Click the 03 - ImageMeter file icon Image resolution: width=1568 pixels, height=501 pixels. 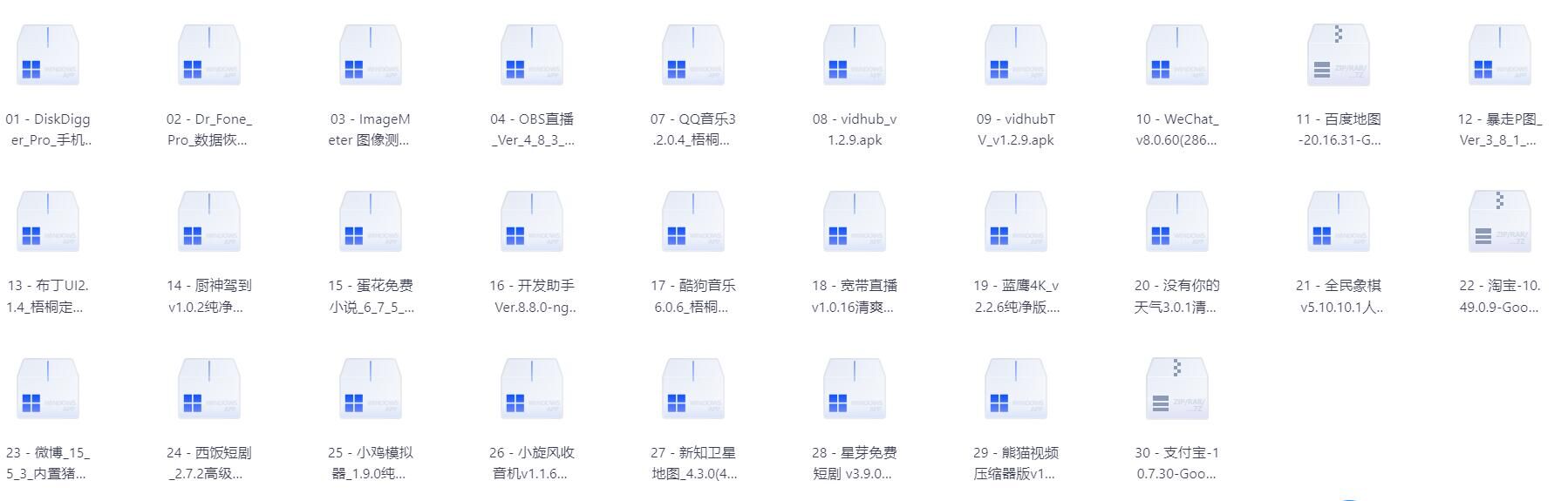coord(371,56)
